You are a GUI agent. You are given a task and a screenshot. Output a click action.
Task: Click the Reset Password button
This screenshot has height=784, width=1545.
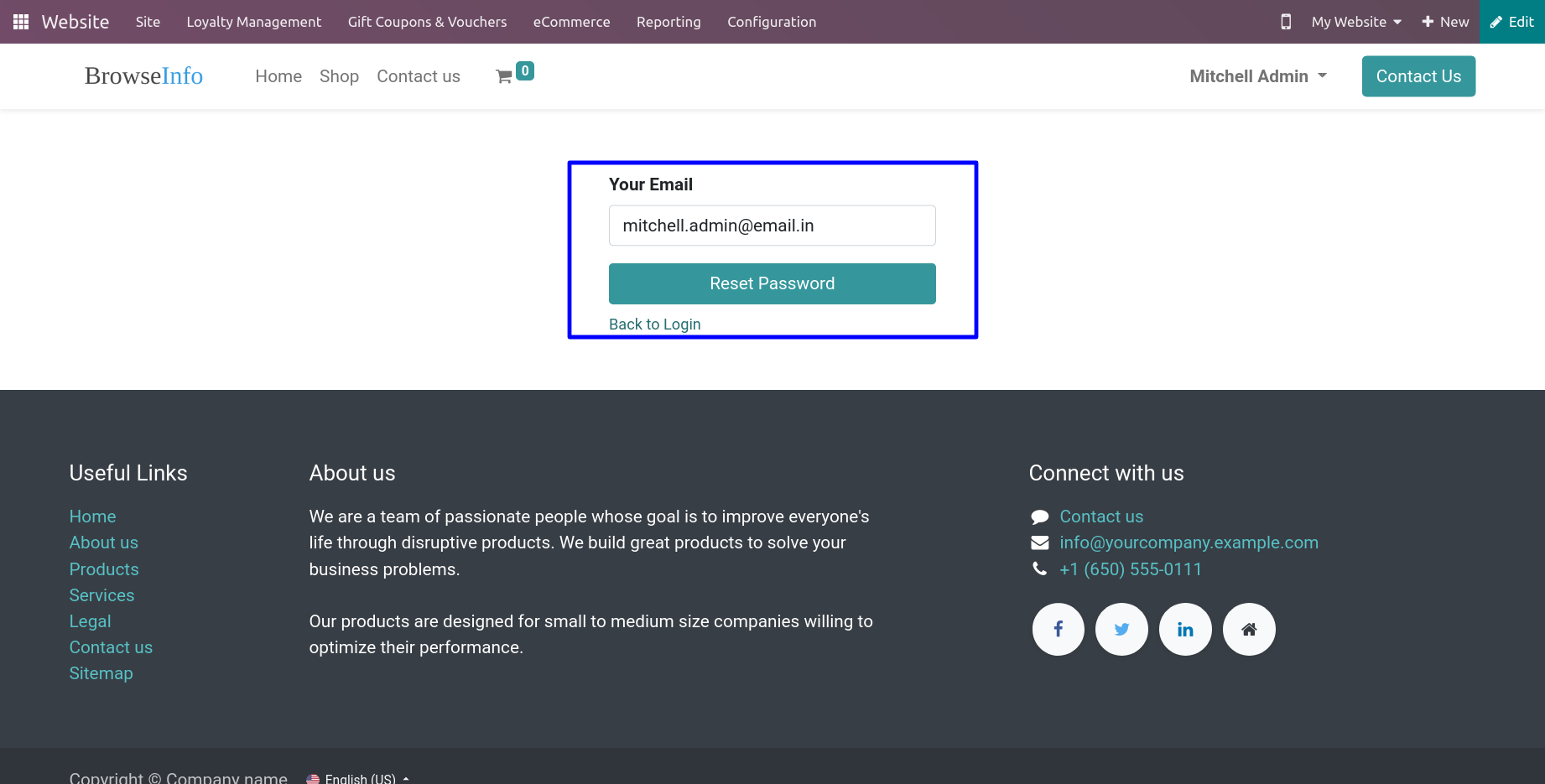(772, 283)
